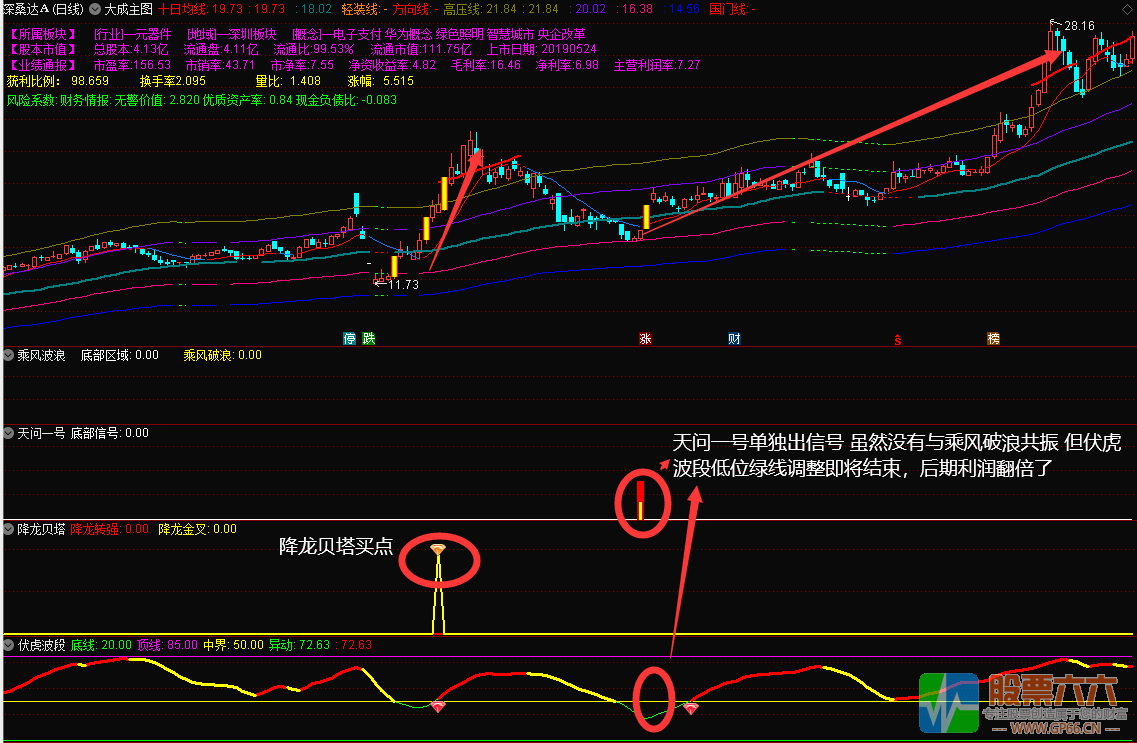Viewport: 1137px width, 743px height.
Task: Click the blue 财 finance marker
Action: coord(734,339)
